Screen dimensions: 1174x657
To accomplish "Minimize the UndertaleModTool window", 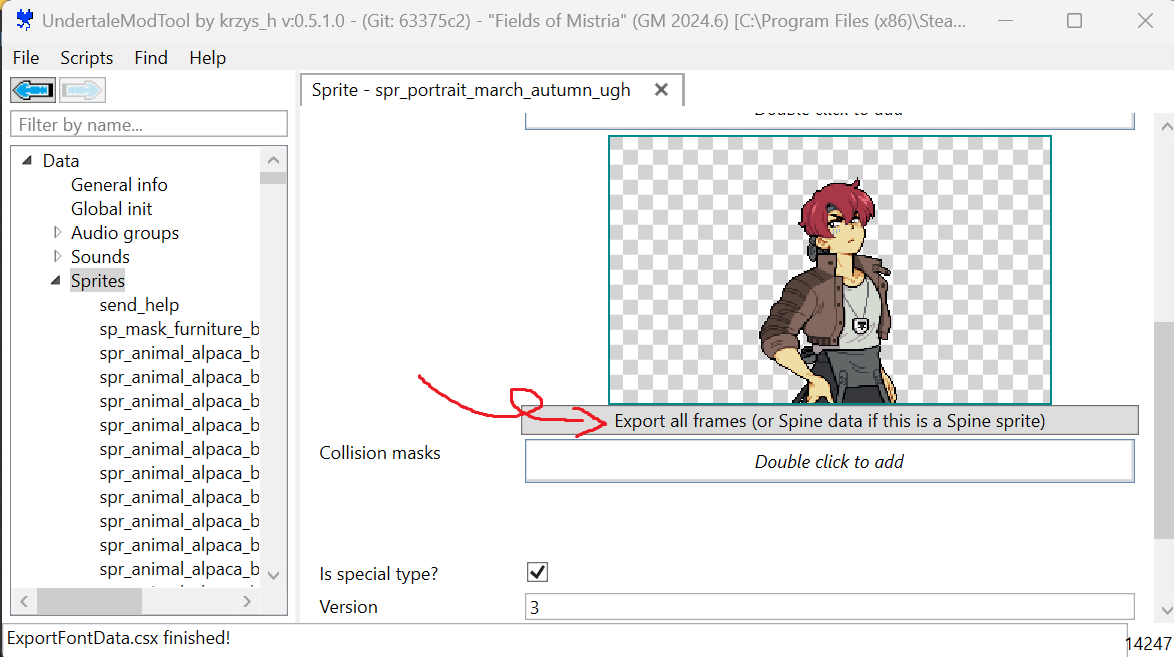I will pyautogui.click(x=1006, y=20).
